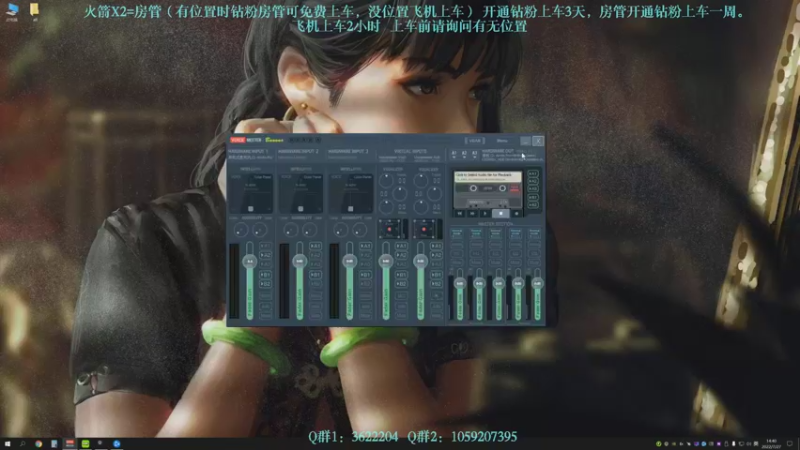Click second virtual input fader gain knob
This screenshot has width=800, height=450.
(x=420, y=261)
